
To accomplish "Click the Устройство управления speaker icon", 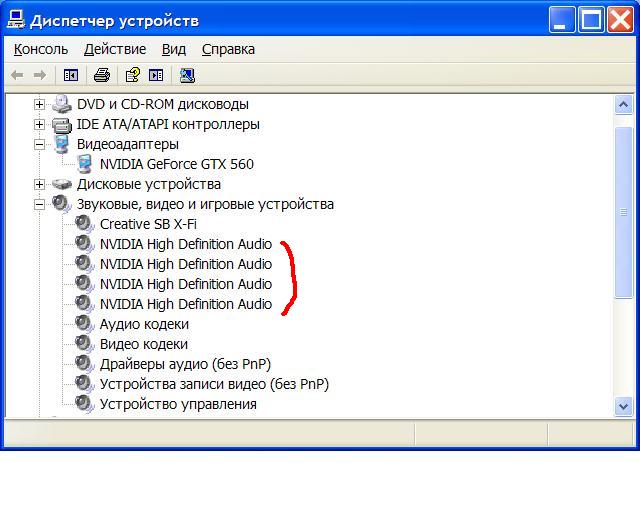I will point(85,404).
